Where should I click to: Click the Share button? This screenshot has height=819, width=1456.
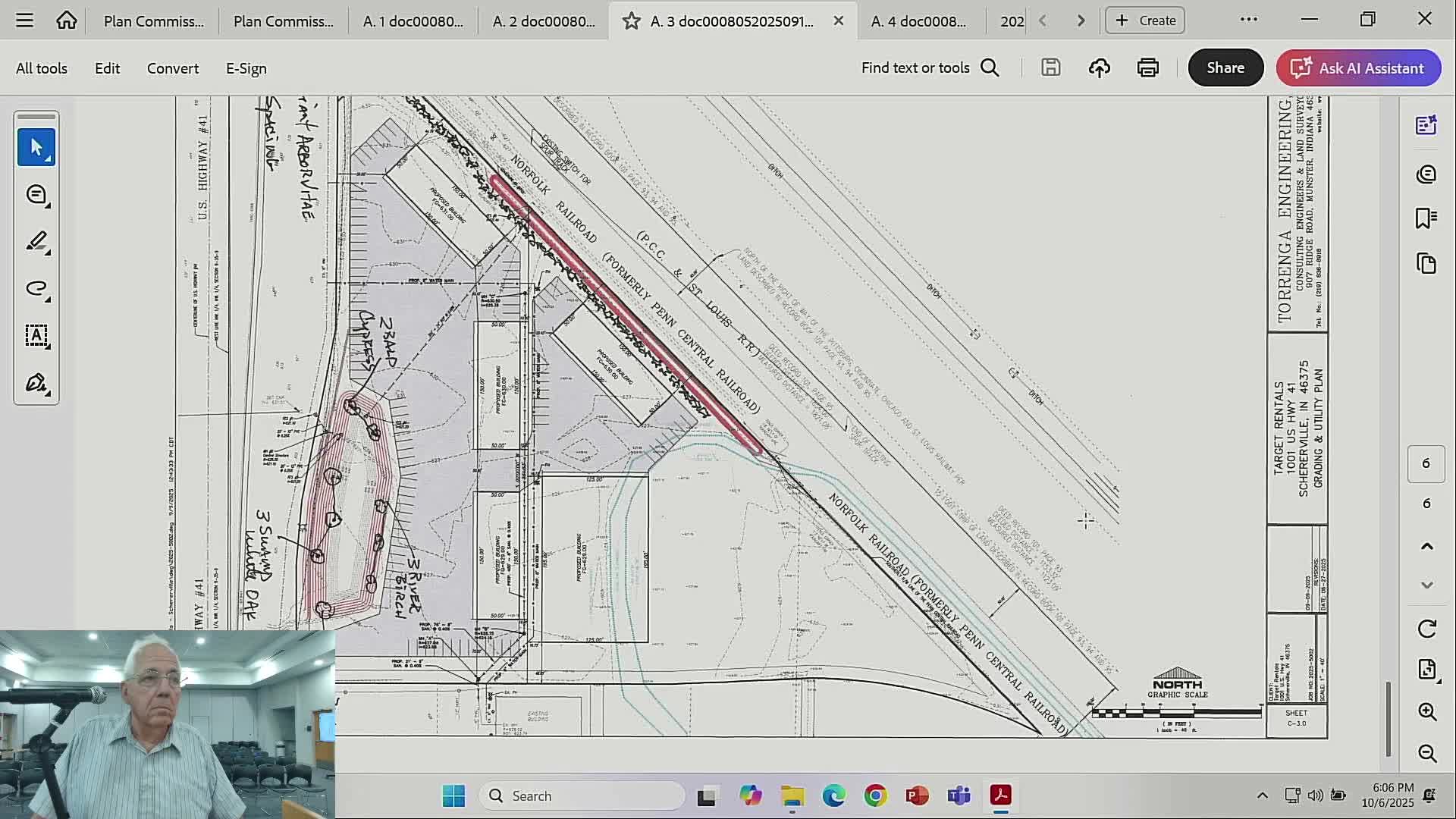(x=1225, y=68)
